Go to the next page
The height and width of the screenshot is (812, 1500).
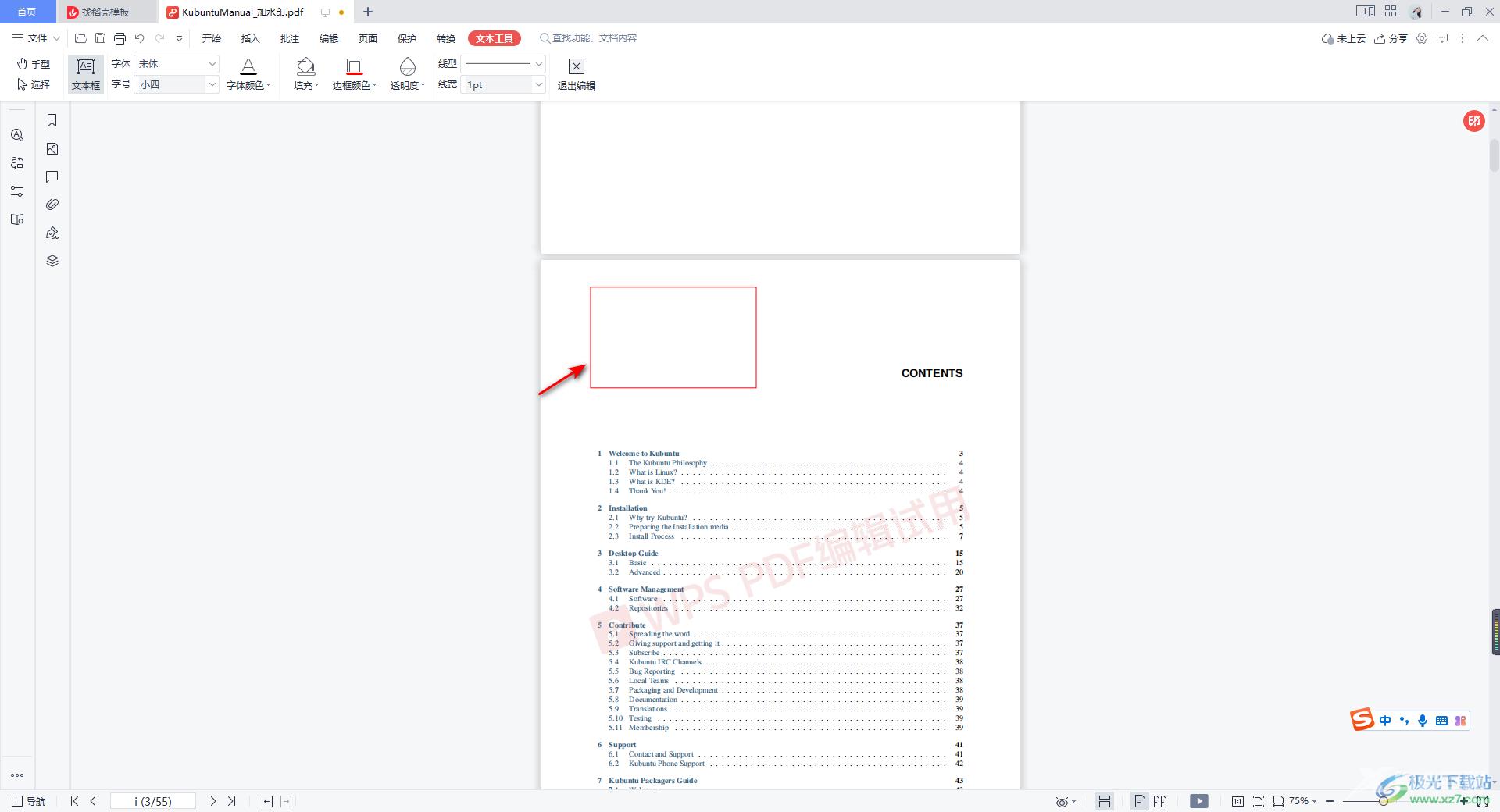213,801
